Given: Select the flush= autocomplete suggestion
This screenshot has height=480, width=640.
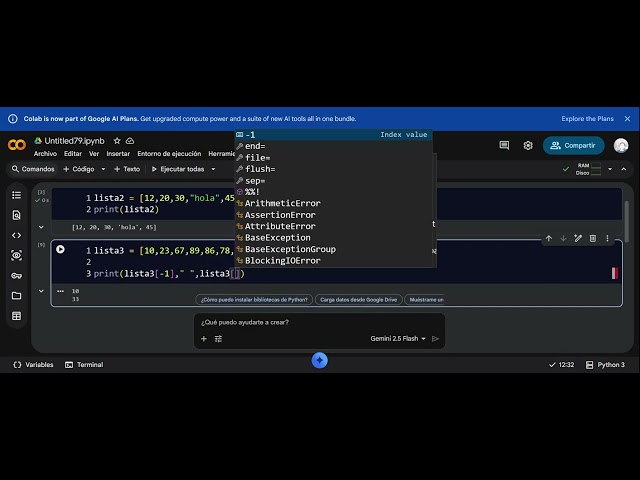Looking at the screenshot, I should pyautogui.click(x=333, y=169).
